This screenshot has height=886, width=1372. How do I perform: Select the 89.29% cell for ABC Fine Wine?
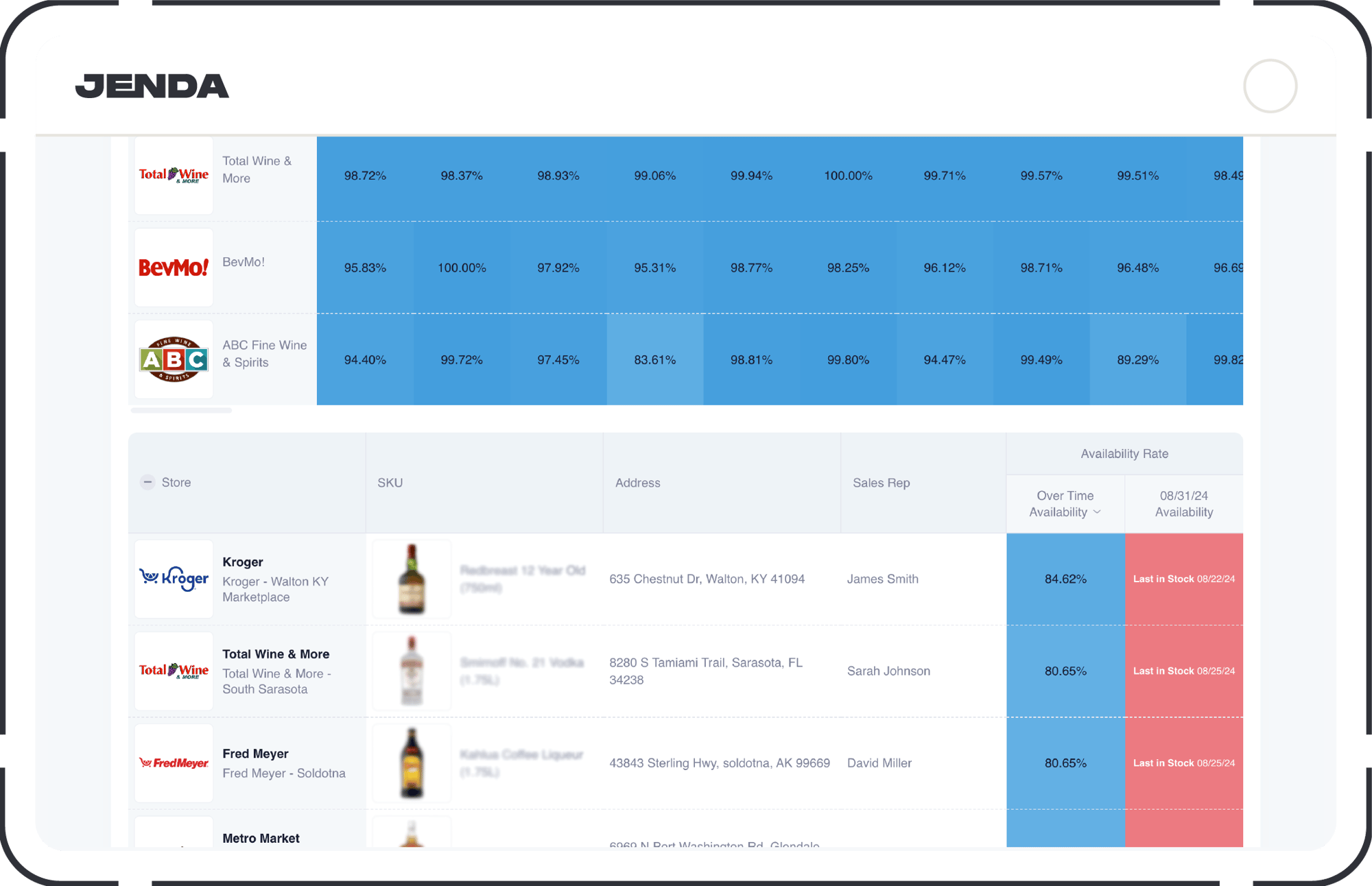pyautogui.click(x=1137, y=359)
